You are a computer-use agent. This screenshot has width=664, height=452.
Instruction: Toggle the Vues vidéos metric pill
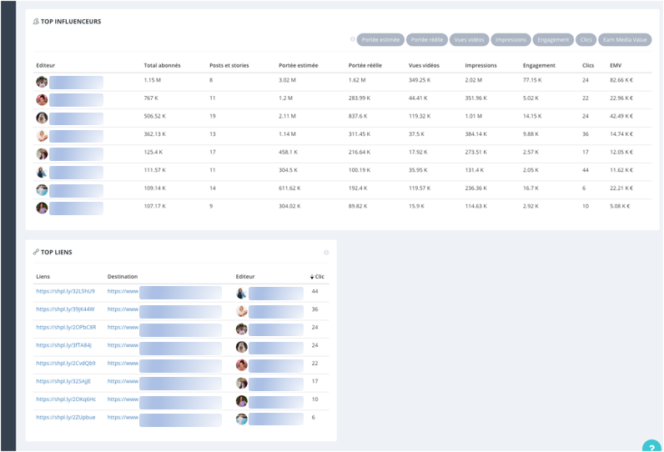click(468, 40)
